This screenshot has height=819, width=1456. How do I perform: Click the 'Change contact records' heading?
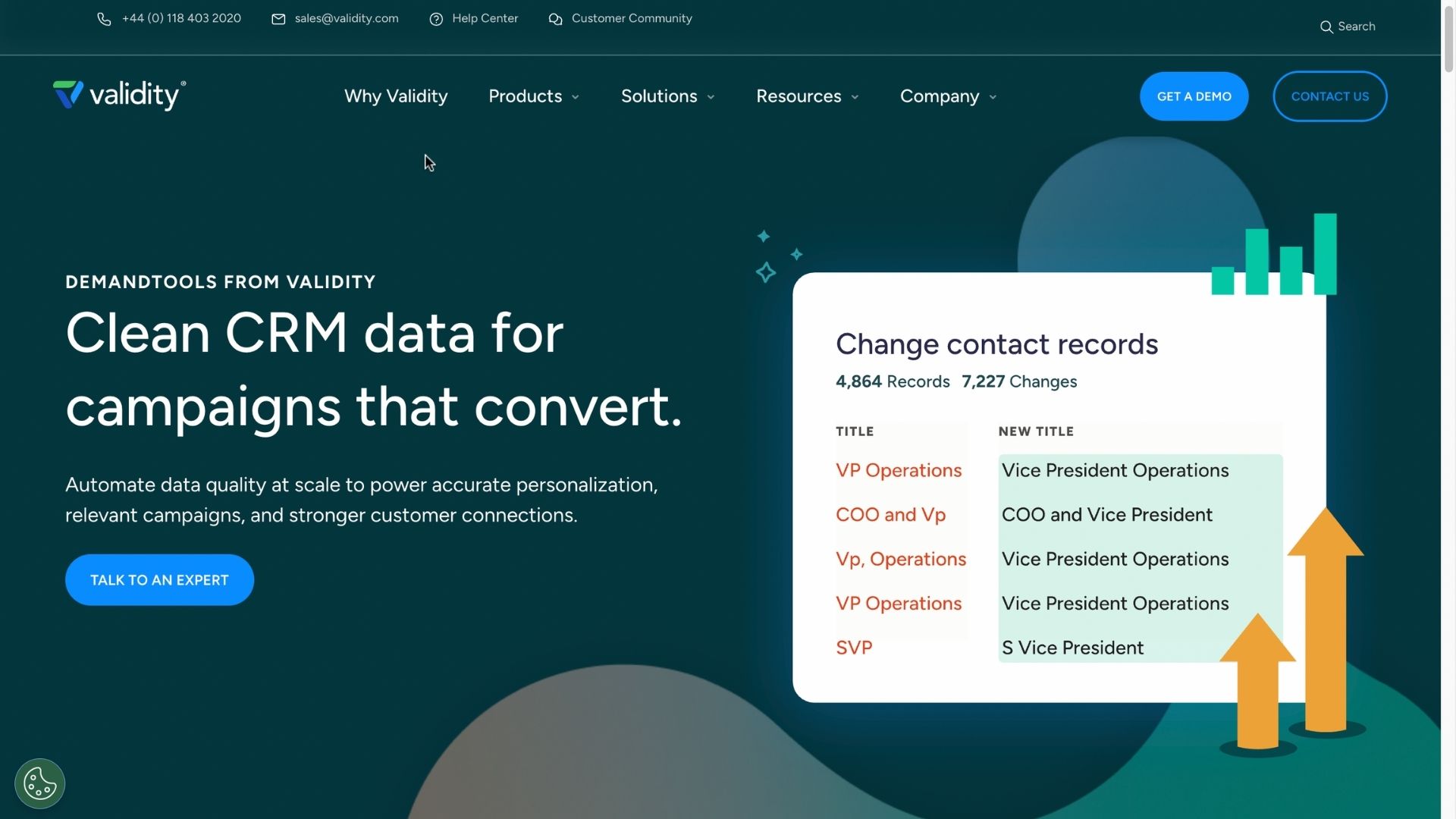click(x=996, y=344)
